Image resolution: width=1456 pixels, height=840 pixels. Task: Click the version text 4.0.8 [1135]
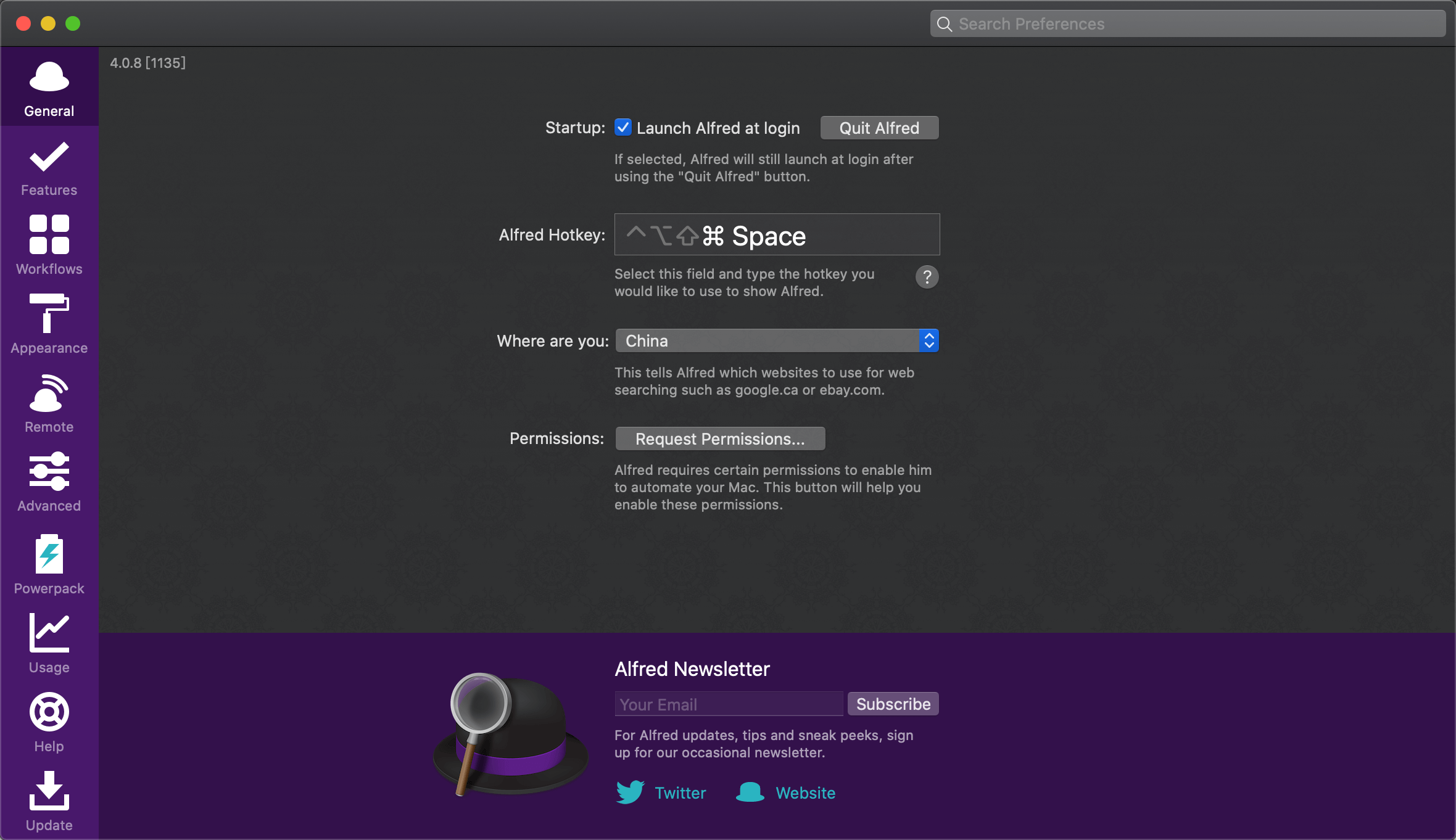tap(148, 63)
